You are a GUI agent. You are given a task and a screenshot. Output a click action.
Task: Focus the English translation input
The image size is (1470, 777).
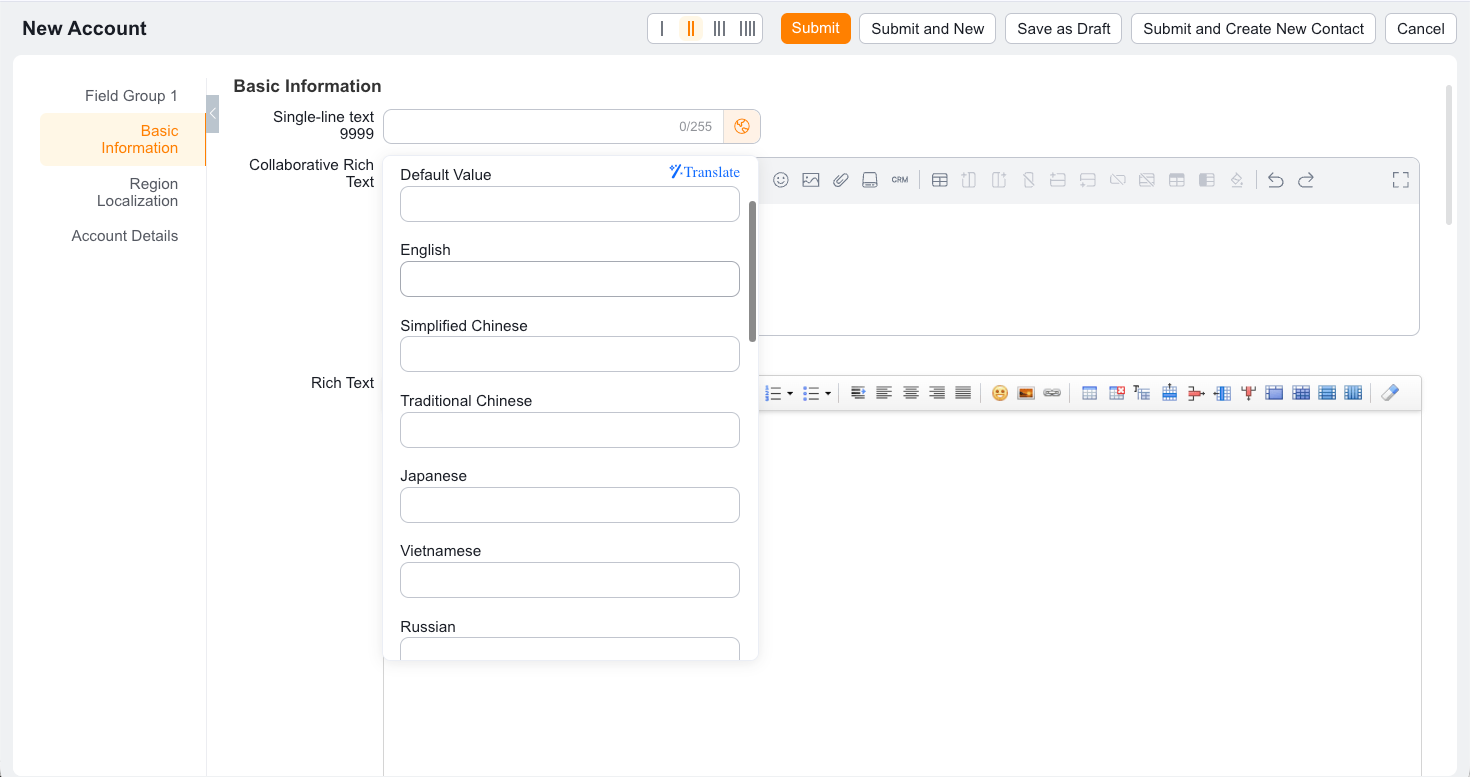pyautogui.click(x=570, y=279)
